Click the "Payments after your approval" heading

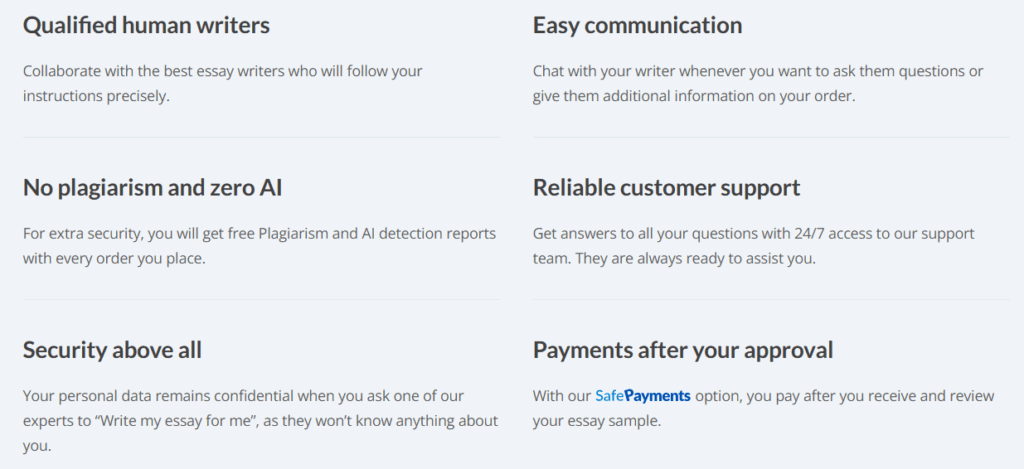[683, 350]
